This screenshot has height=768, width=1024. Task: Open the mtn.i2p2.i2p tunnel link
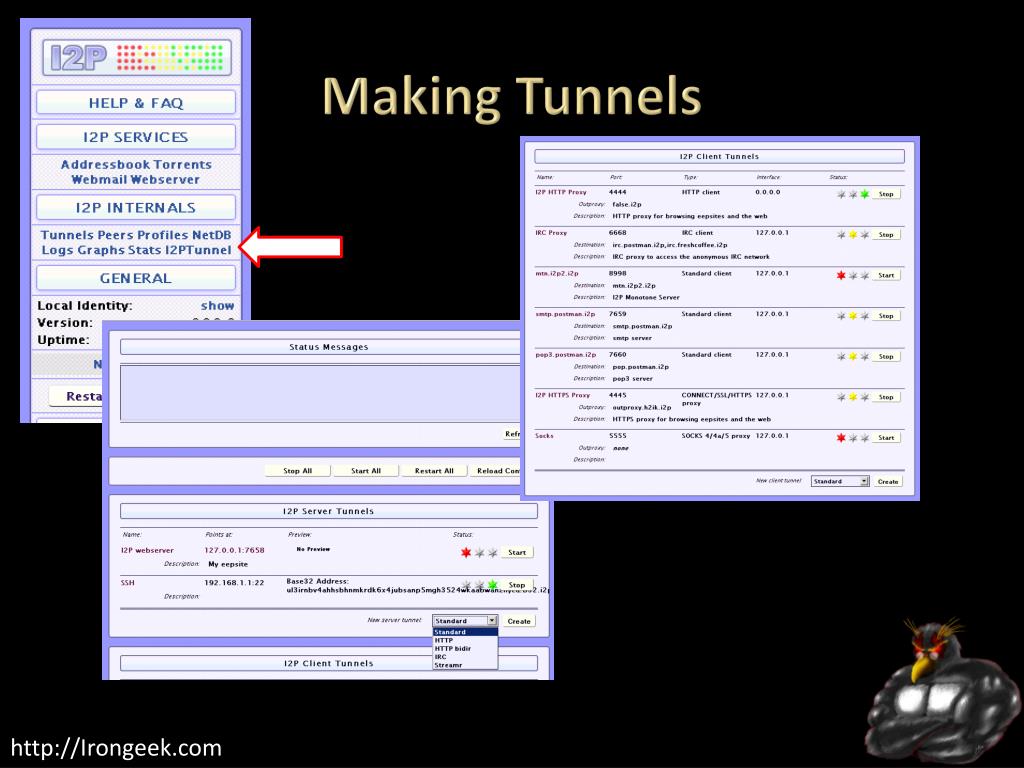point(557,274)
